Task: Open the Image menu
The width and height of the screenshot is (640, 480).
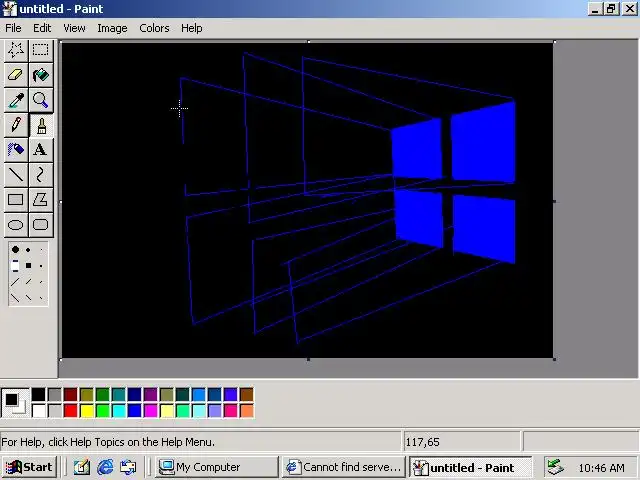Action: [112, 28]
